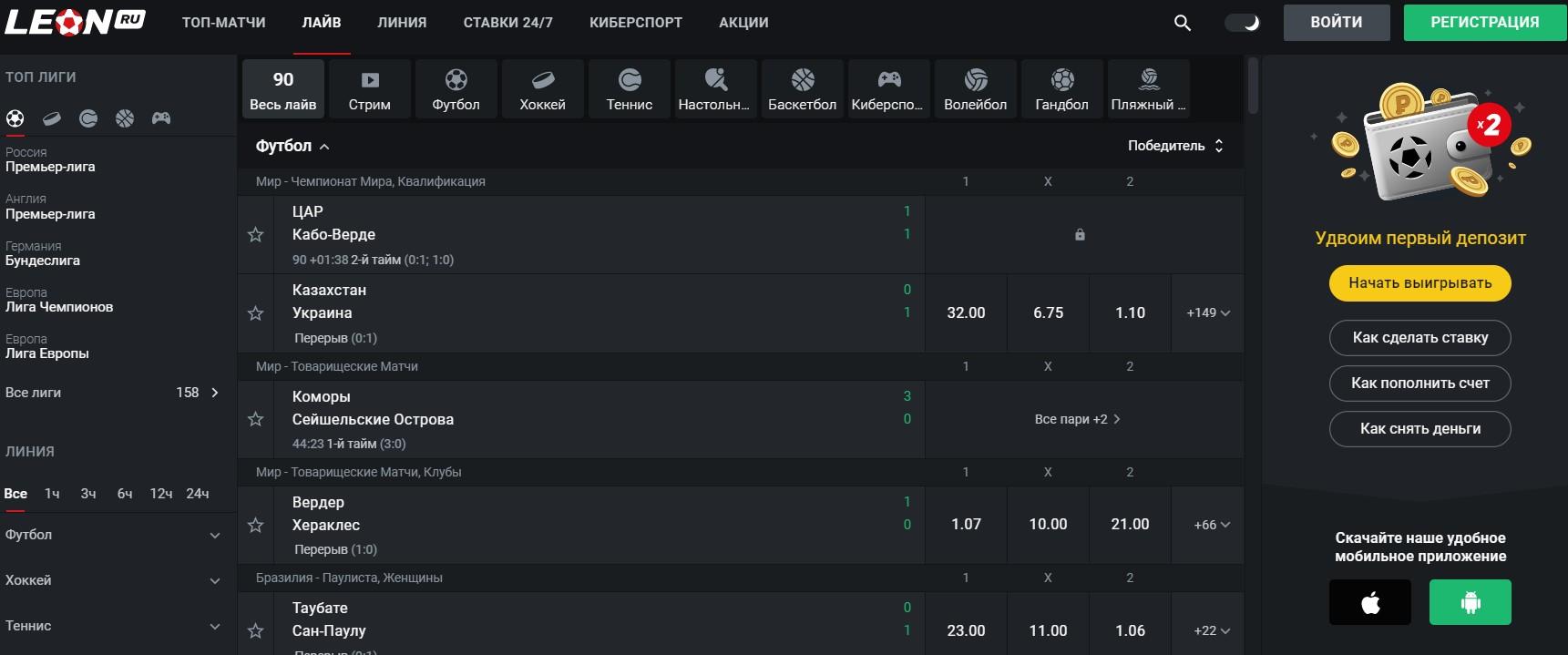This screenshot has width=1568, height=655.
Task: Open Как пополнить счет guide
Action: (x=1420, y=384)
